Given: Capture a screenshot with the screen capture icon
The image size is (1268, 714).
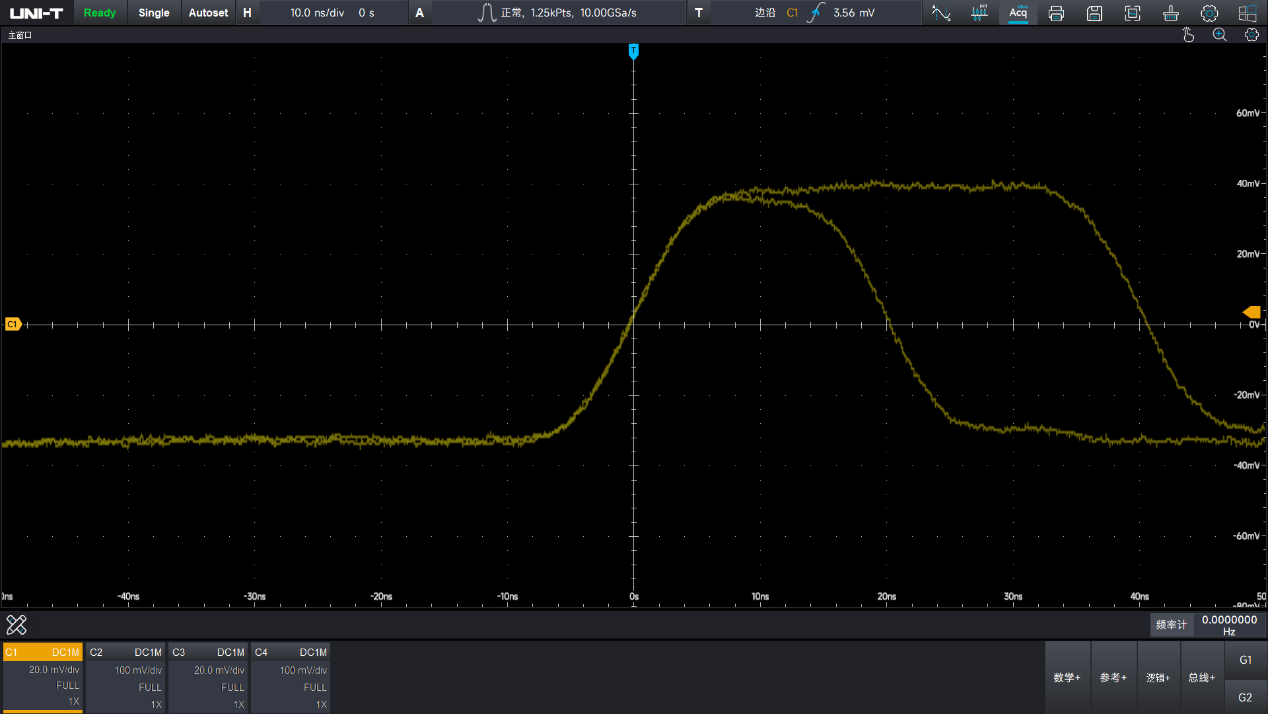Looking at the screenshot, I should [x=1132, y=13].
